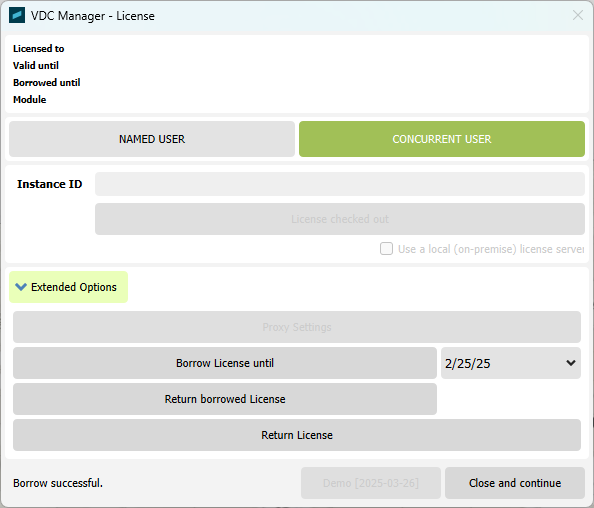Click the Instance ID input field
Image resolution: width=594 pixels, height=508 pixels.
(x=340, y=184)
